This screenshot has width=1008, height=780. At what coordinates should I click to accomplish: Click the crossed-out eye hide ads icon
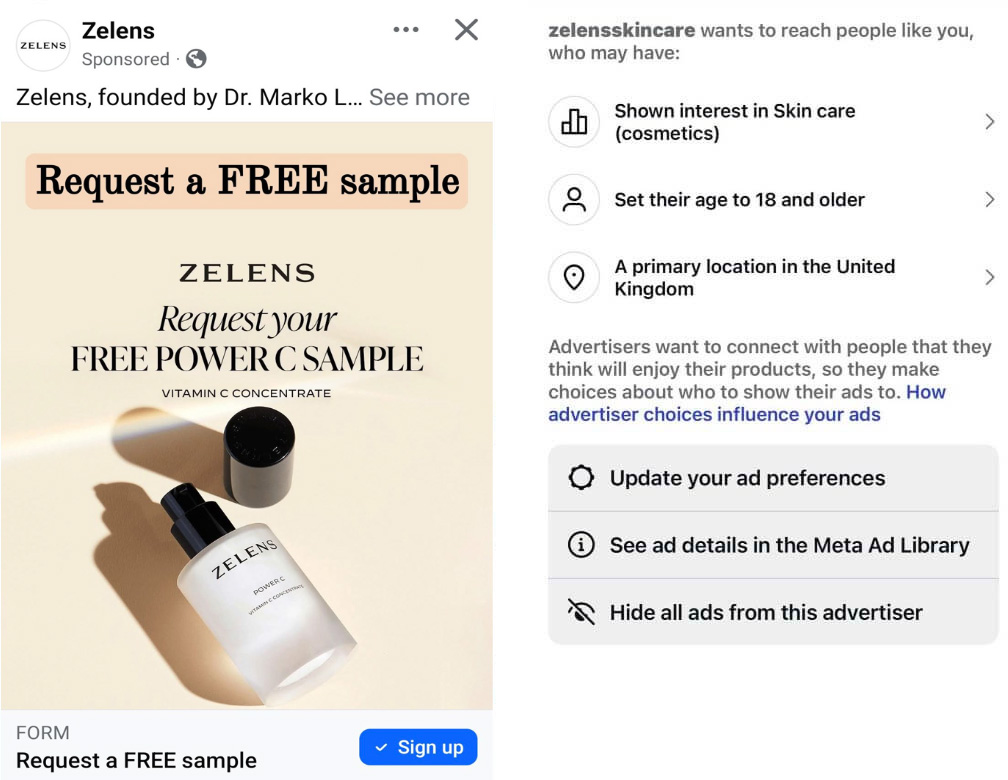581,612
